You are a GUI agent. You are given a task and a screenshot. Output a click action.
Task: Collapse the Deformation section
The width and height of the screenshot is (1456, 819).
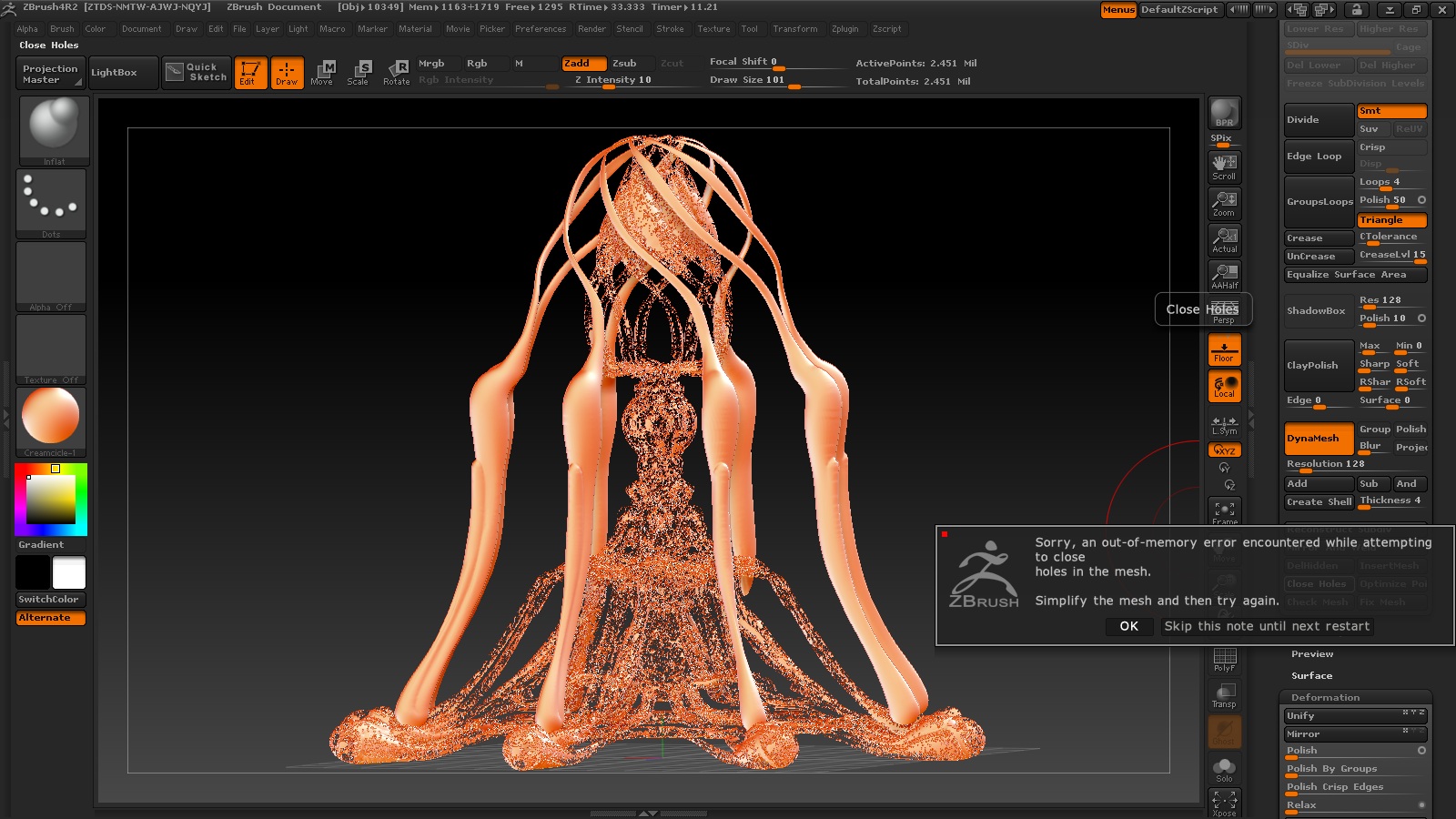(1325, 698)
